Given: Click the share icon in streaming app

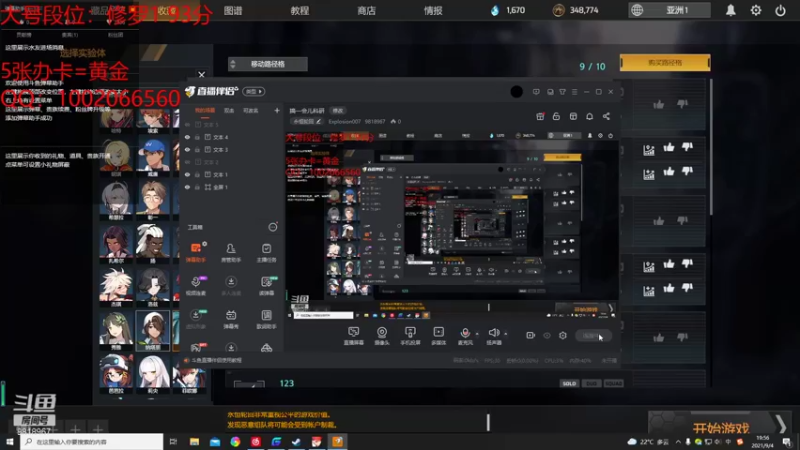Looking at the screenshot, I should click(606, 116).
